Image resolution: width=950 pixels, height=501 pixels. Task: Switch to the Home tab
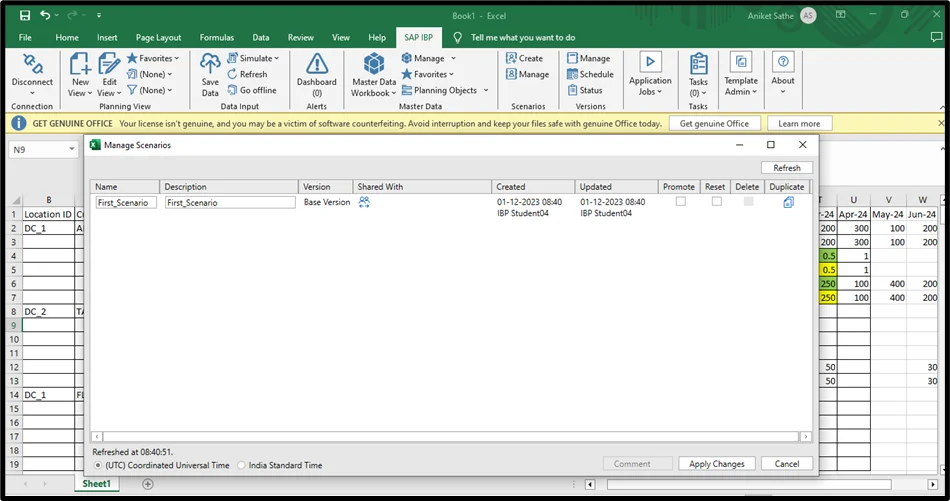pyautogui.click(x=67, y=38)
